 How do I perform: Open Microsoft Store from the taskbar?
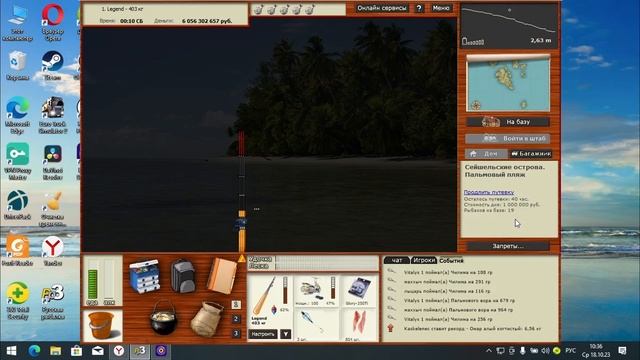(x=76, y=351)
